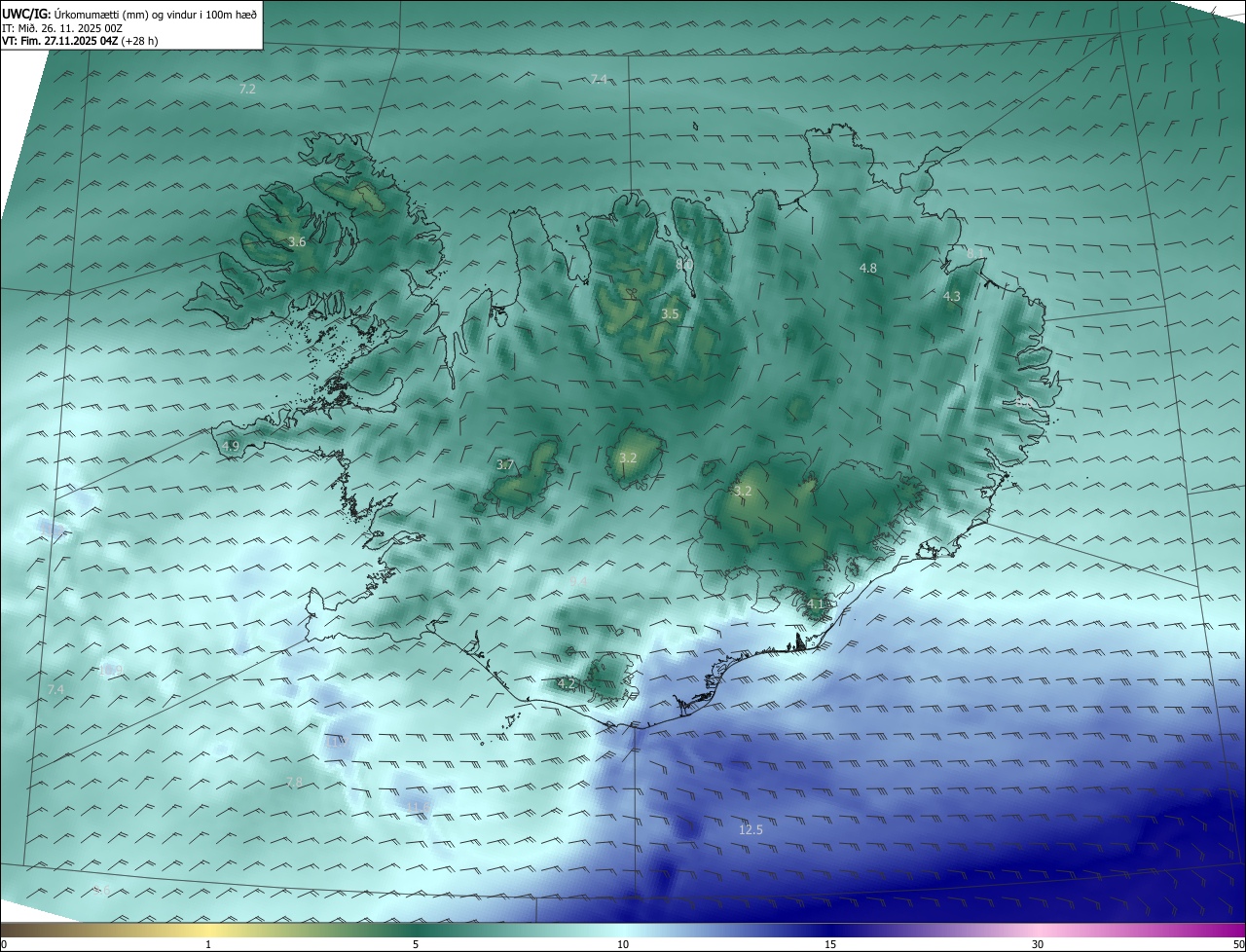
Task: Click the 10.9 value label offshore
Action: point(111,670)
